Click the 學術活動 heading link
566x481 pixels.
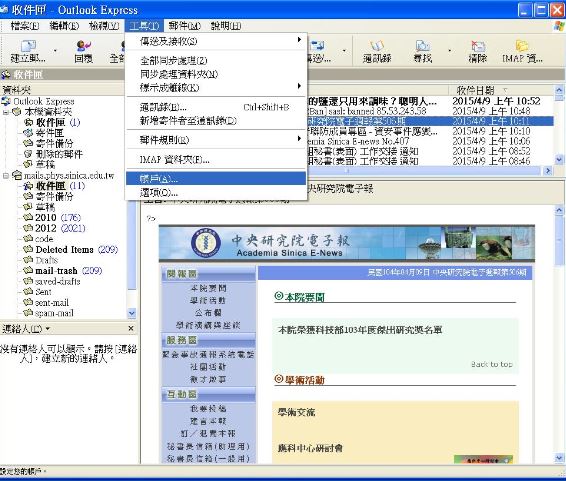point(304,380)
